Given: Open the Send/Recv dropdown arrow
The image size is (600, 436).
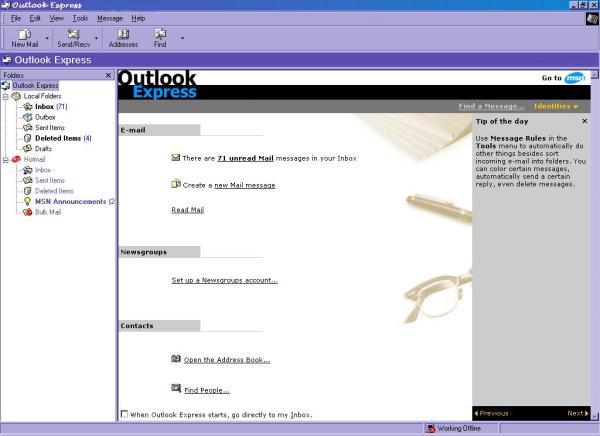Looking at the screenshot, I should (x=96, y=38).
